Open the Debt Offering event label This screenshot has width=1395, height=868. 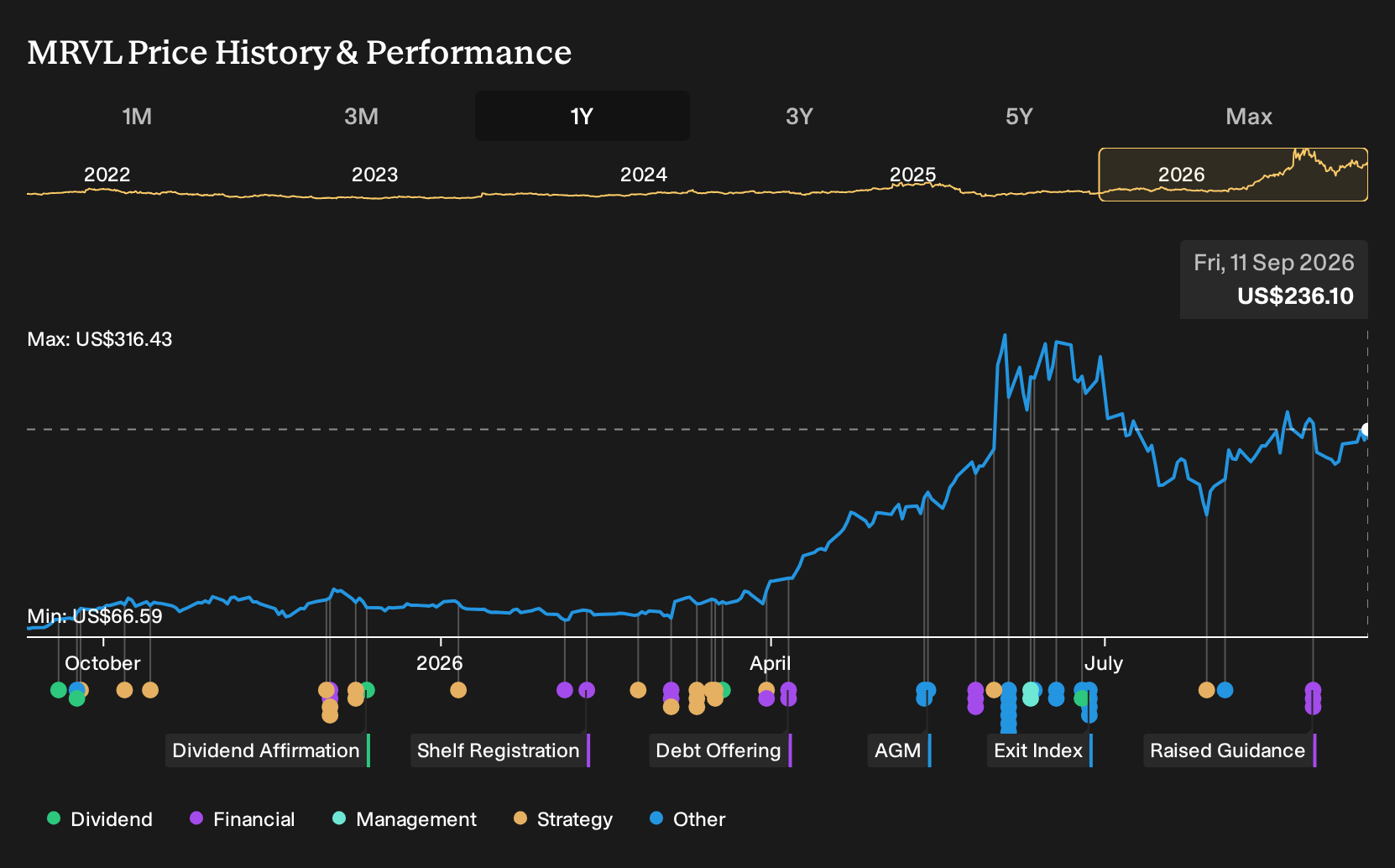pyautogui.click(x=720, y=750)
